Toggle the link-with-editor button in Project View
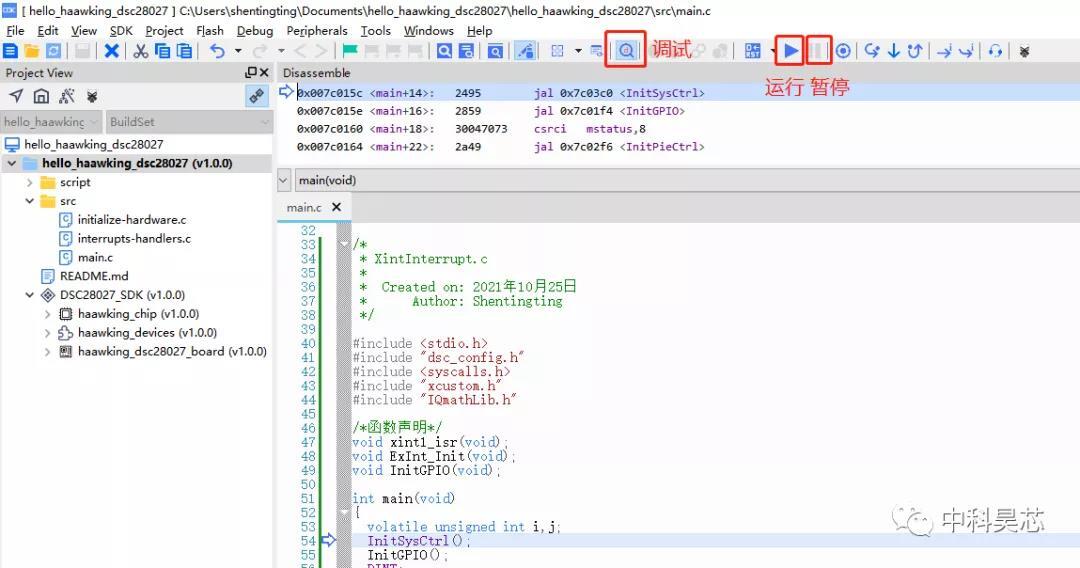Viewport: 1080px width, 568px height. coord(257,96)
